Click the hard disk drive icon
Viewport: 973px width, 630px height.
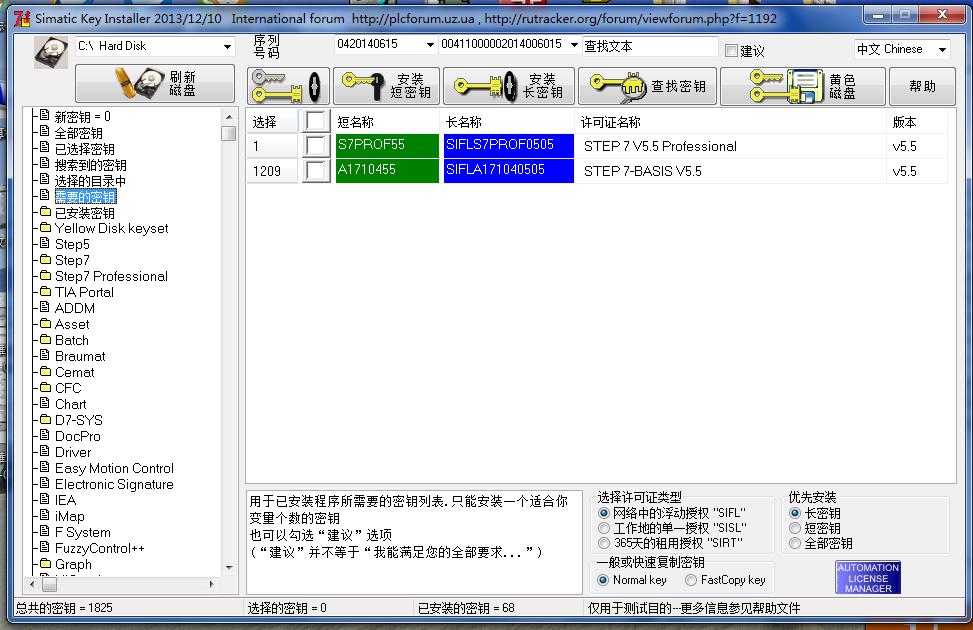click(50, 52)
